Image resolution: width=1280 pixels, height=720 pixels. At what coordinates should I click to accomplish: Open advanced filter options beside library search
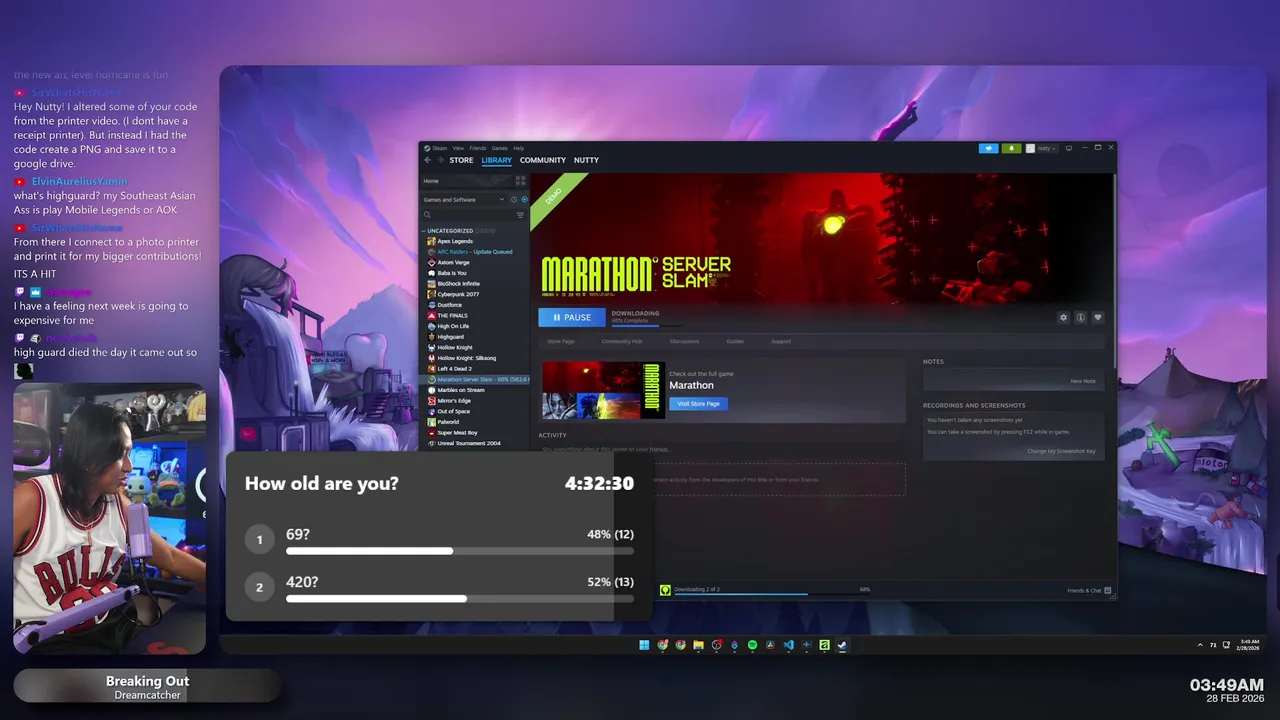(x=520, y=215)
